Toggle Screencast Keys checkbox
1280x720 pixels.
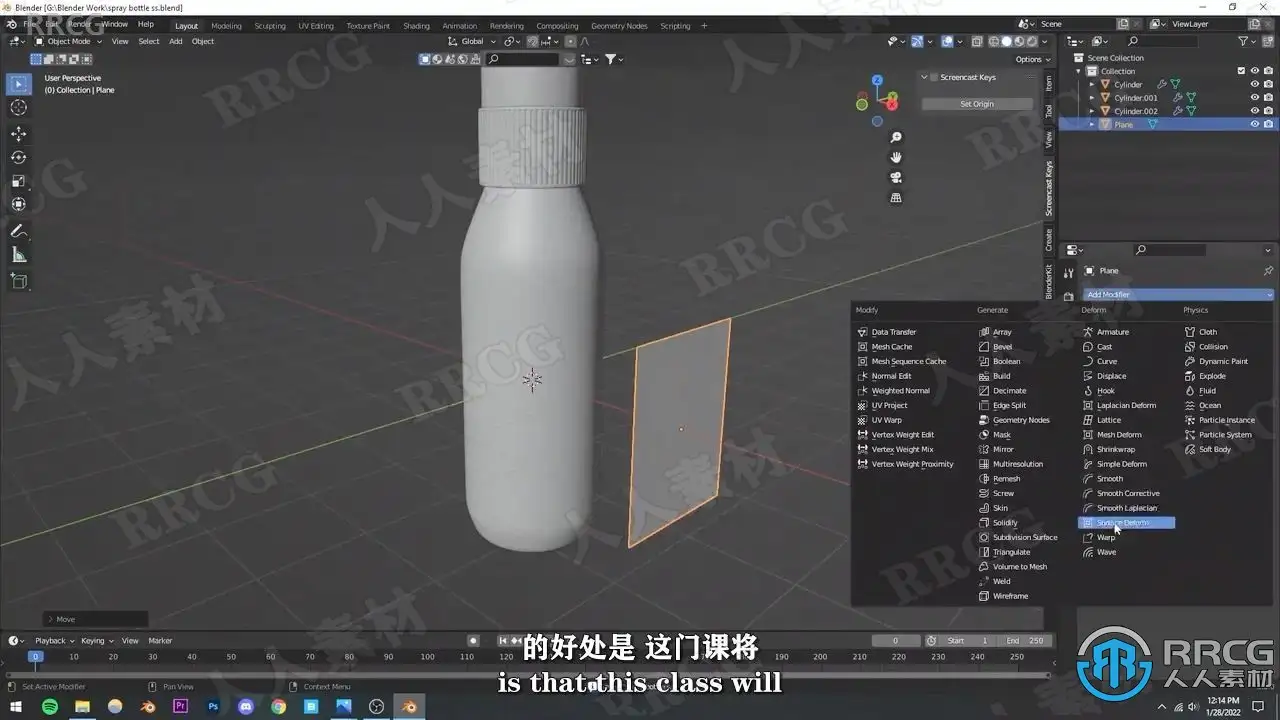[934, 77]
